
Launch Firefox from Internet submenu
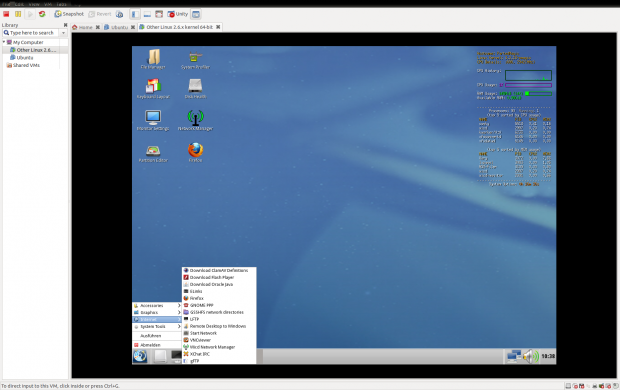pyautogui.click(x=219, y=298)
